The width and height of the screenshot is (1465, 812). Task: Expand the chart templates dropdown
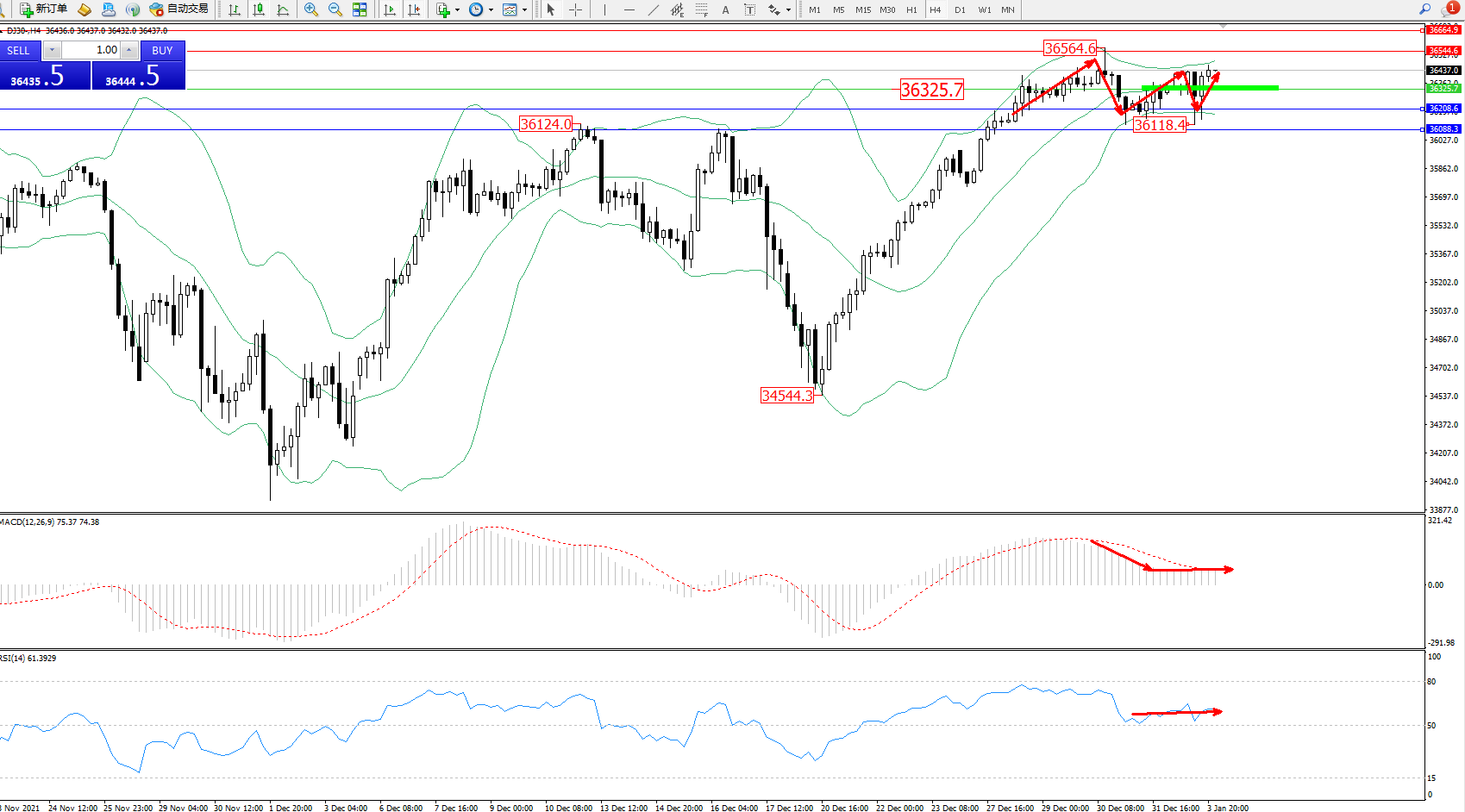tap(524, 9)
